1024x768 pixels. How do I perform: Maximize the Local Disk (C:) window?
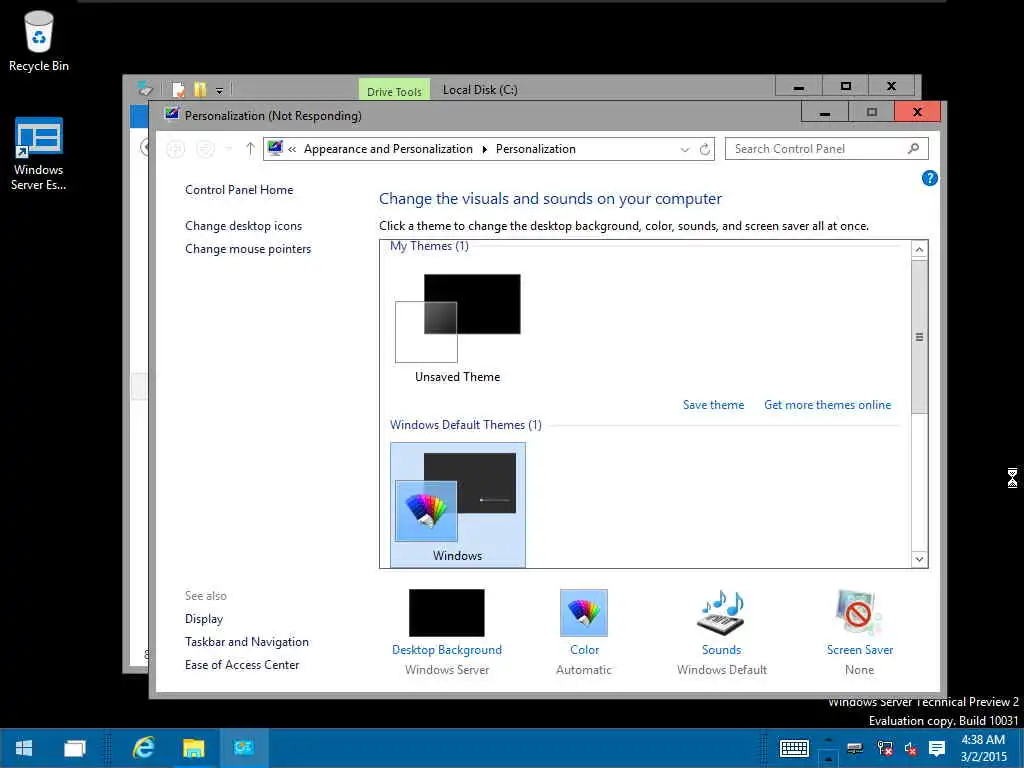846,87
